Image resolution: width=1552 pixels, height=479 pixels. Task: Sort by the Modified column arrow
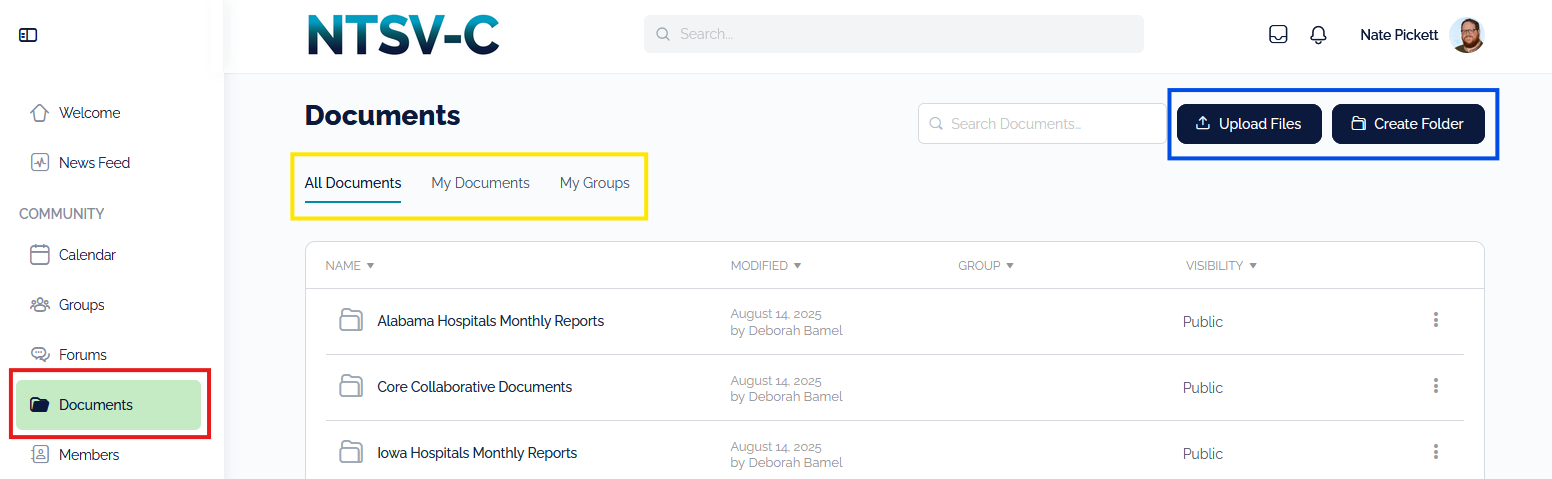pos(797,266)
